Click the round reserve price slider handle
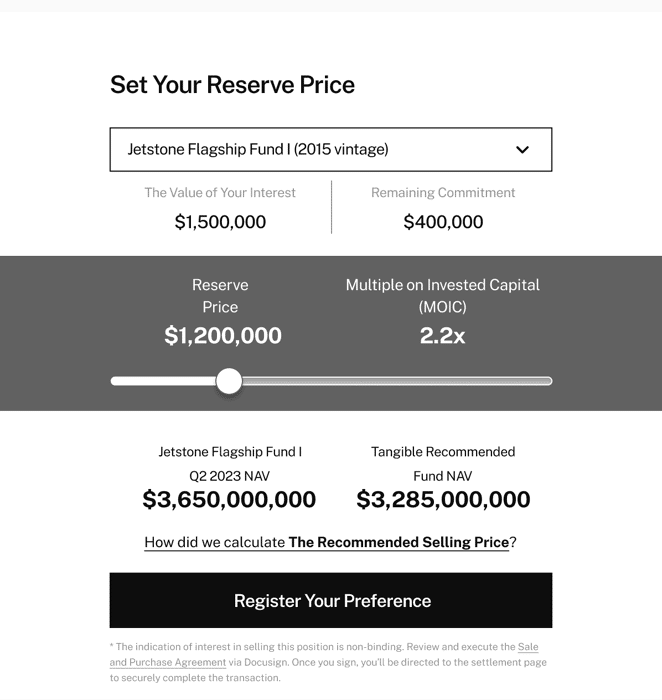The width and height of the screenshot is (662, 700). coord(229,381)
